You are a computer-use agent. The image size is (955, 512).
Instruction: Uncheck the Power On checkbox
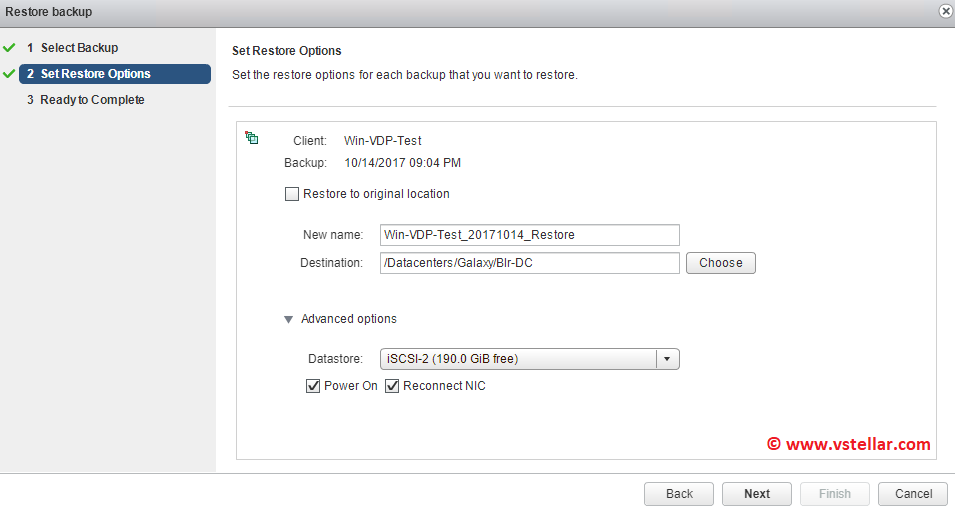tap(313, 386)
